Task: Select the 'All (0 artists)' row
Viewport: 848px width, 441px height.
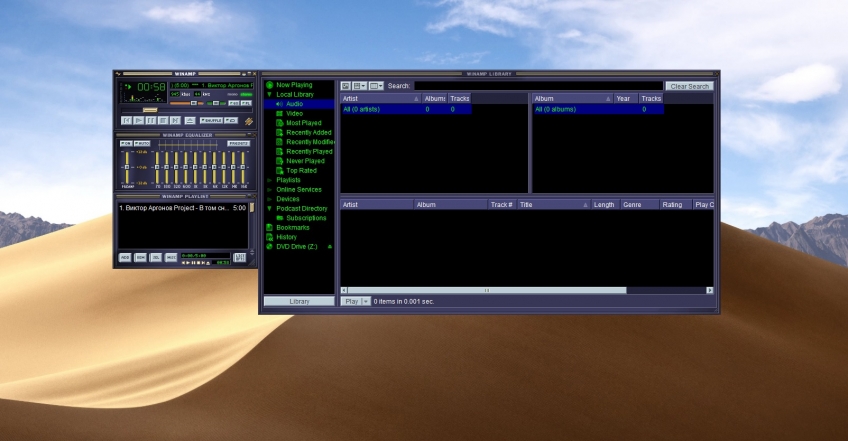Action: tap(406, 109)
